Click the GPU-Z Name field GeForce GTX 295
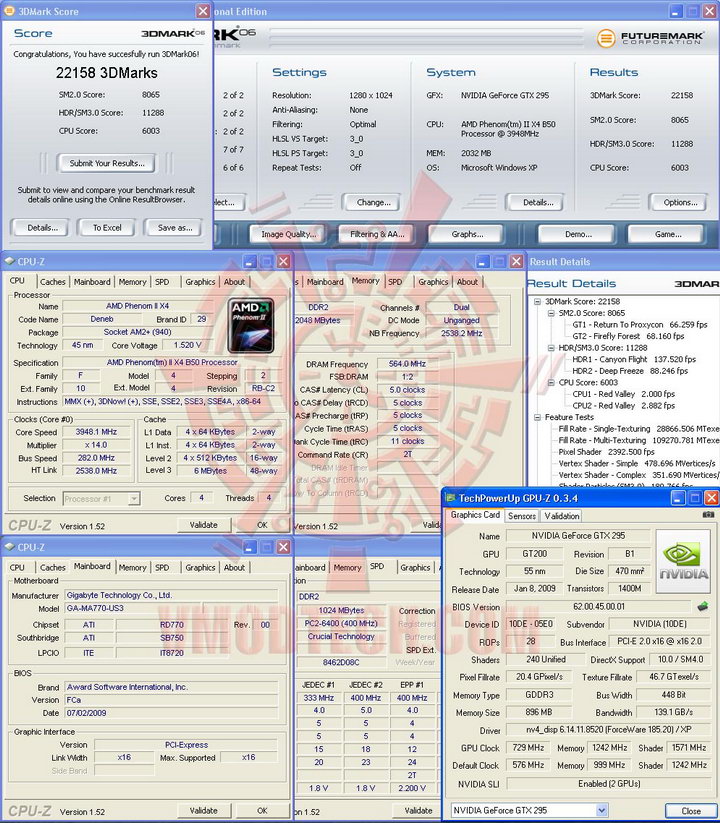720x823 pixels. click(578, 536)
